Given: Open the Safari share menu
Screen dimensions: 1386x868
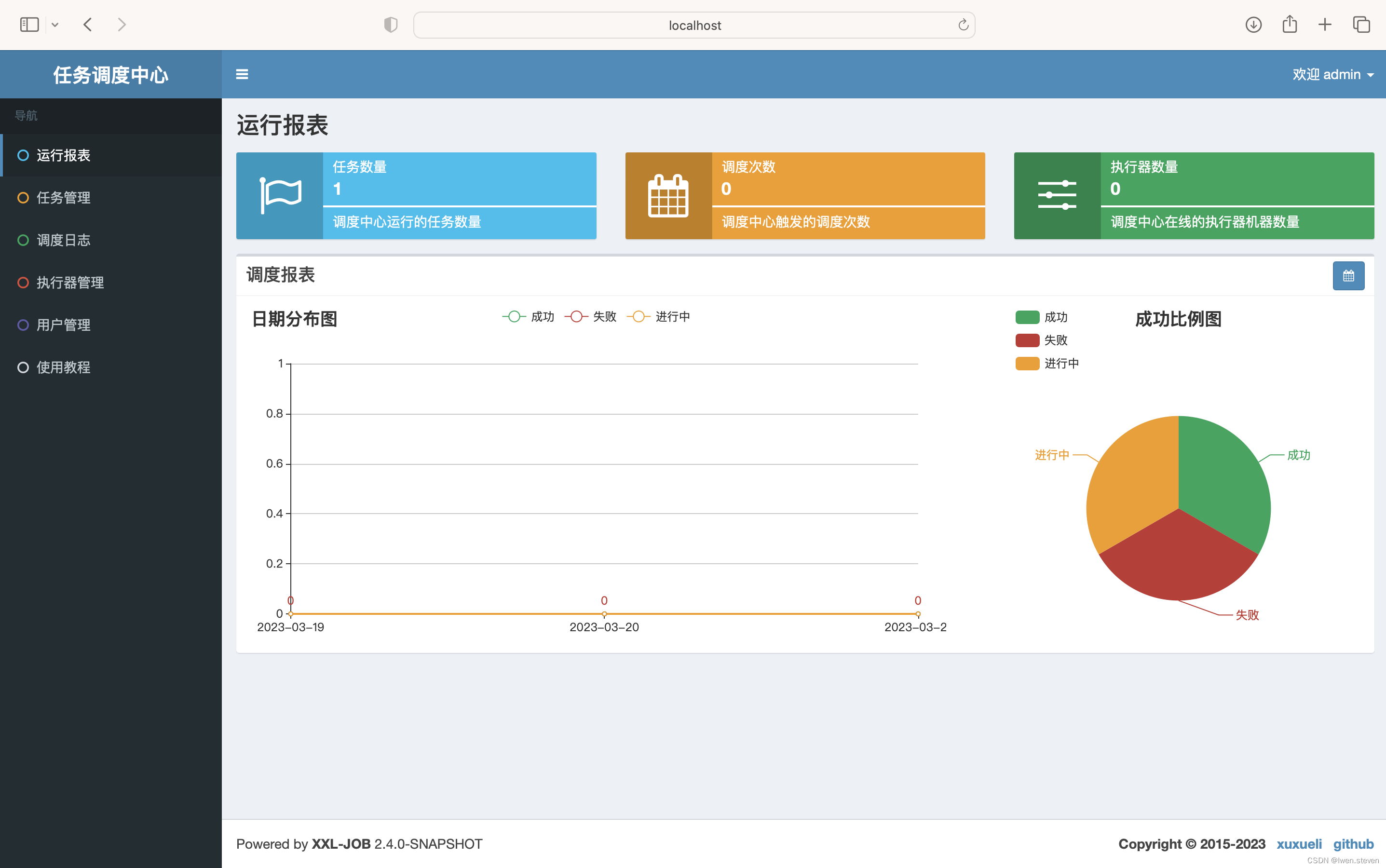Looking at the screenshot, I should point(1290,24).
